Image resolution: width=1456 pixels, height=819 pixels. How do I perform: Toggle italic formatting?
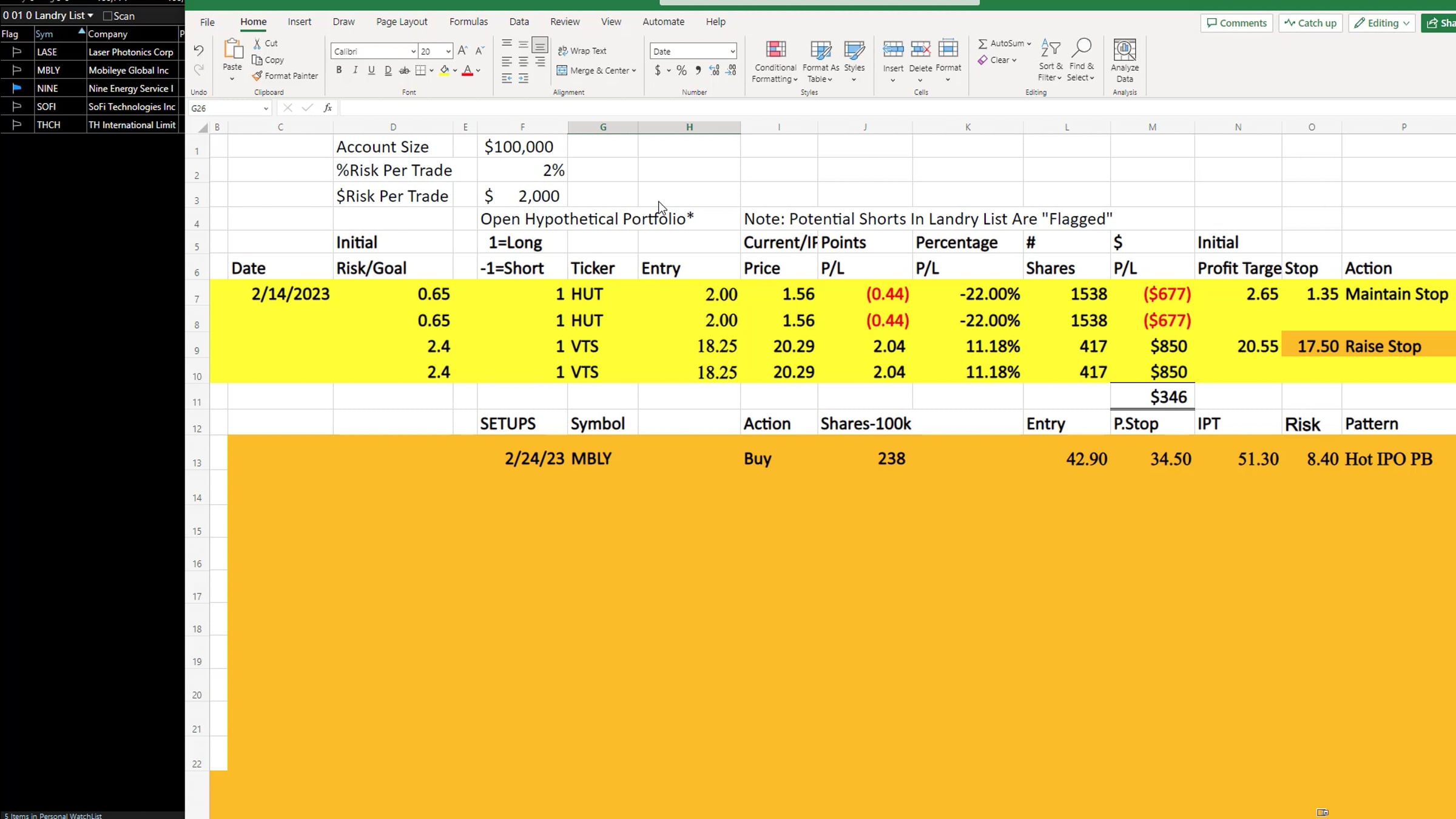(356, 70)
